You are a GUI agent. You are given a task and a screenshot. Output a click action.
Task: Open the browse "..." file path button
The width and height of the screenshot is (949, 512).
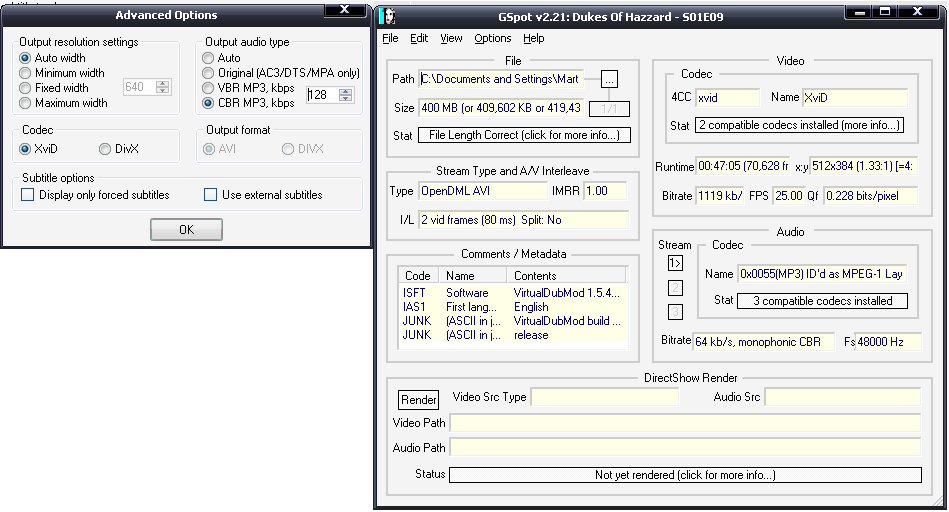click(609, 79)
